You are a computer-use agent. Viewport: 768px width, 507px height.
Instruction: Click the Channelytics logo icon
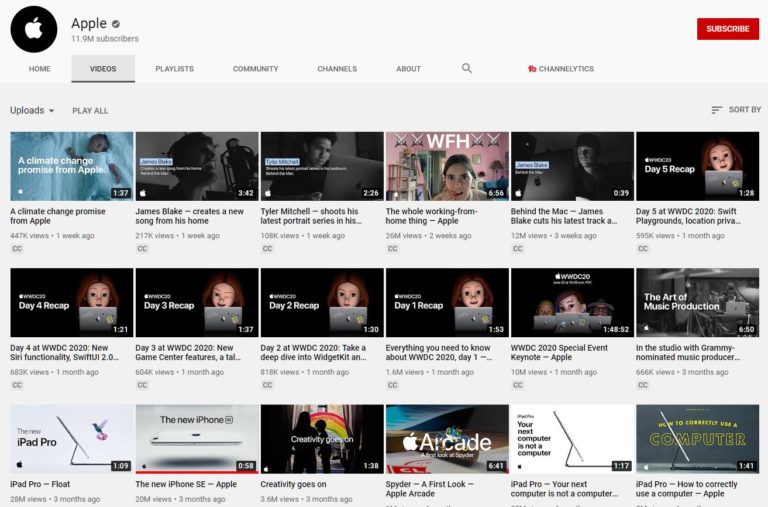click(532, 69)
